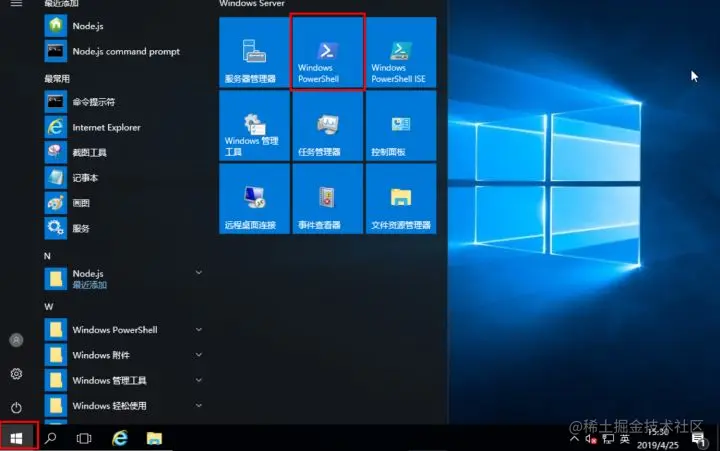Open the 任务管理器 tile
This screenshot has height=451, width=720.
(327, 125)
